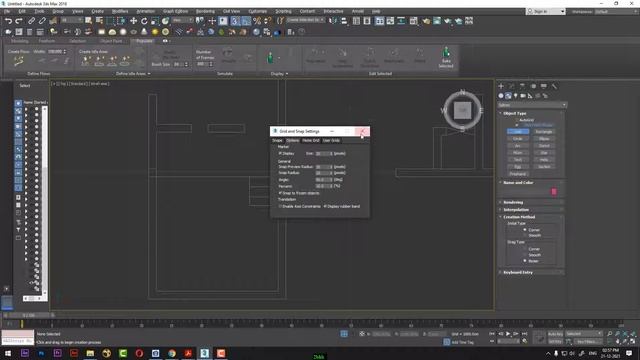Image resolution: width=640 pixels, height=360 pixels.
Task: Click the green populate figure Display icon
Action: tap(270, 58)
